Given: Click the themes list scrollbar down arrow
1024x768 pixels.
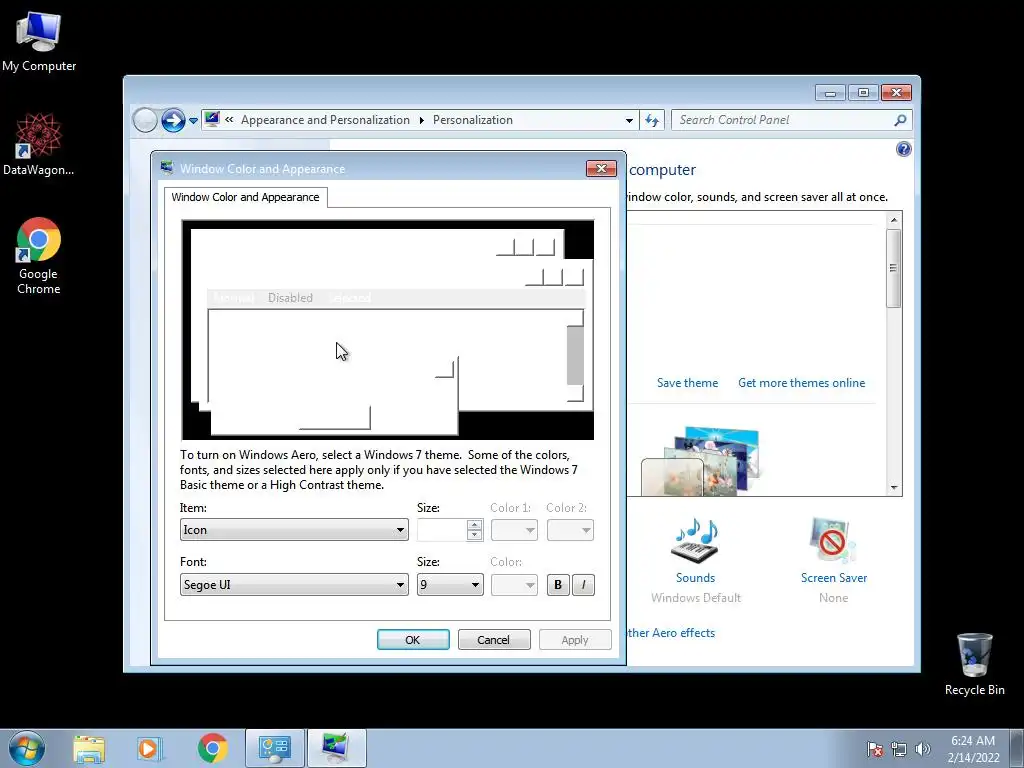Looking at the screenshot, I should 894,488.
